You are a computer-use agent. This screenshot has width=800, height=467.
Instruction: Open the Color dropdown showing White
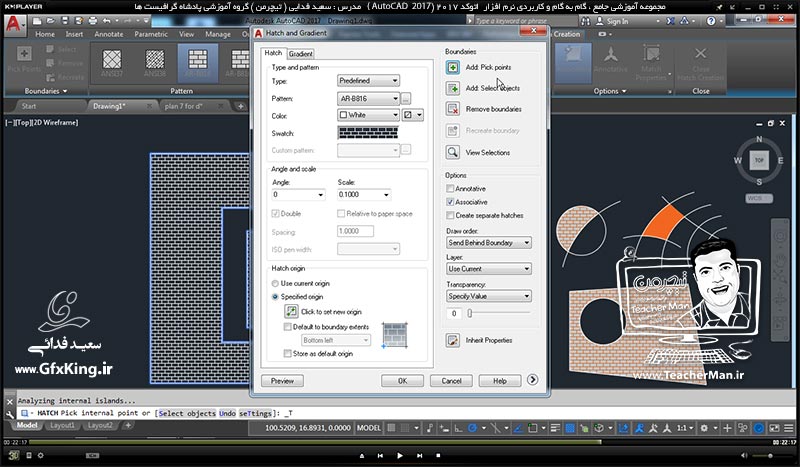(368, 115)
